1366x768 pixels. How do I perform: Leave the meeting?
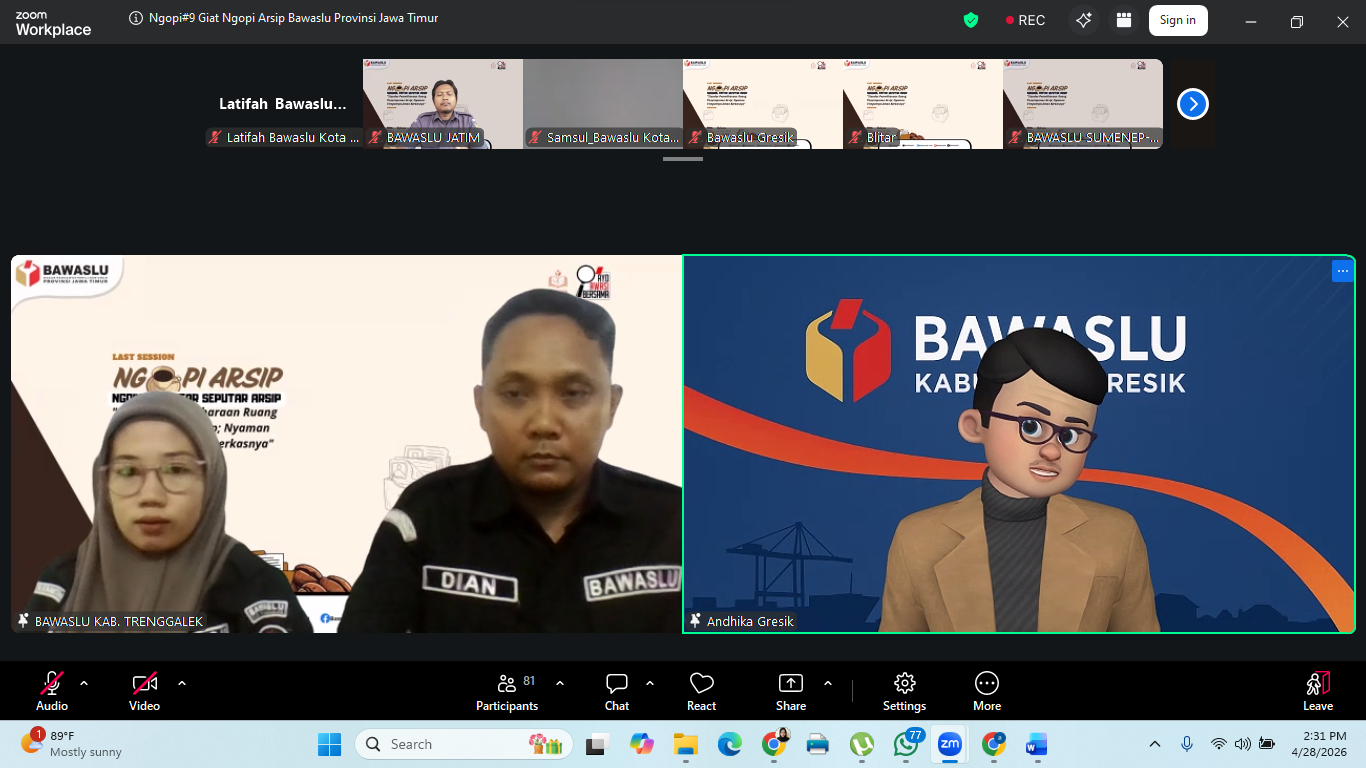click(1317, 691)
